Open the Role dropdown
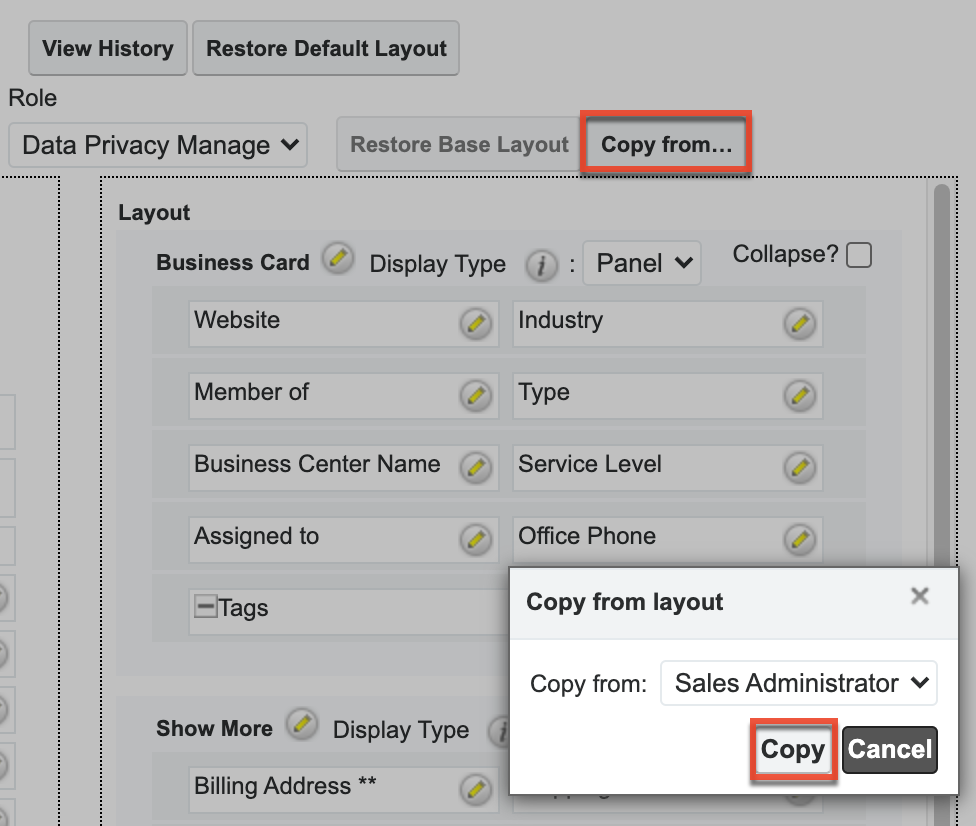The image size is (976, 826). click(158, 145)
